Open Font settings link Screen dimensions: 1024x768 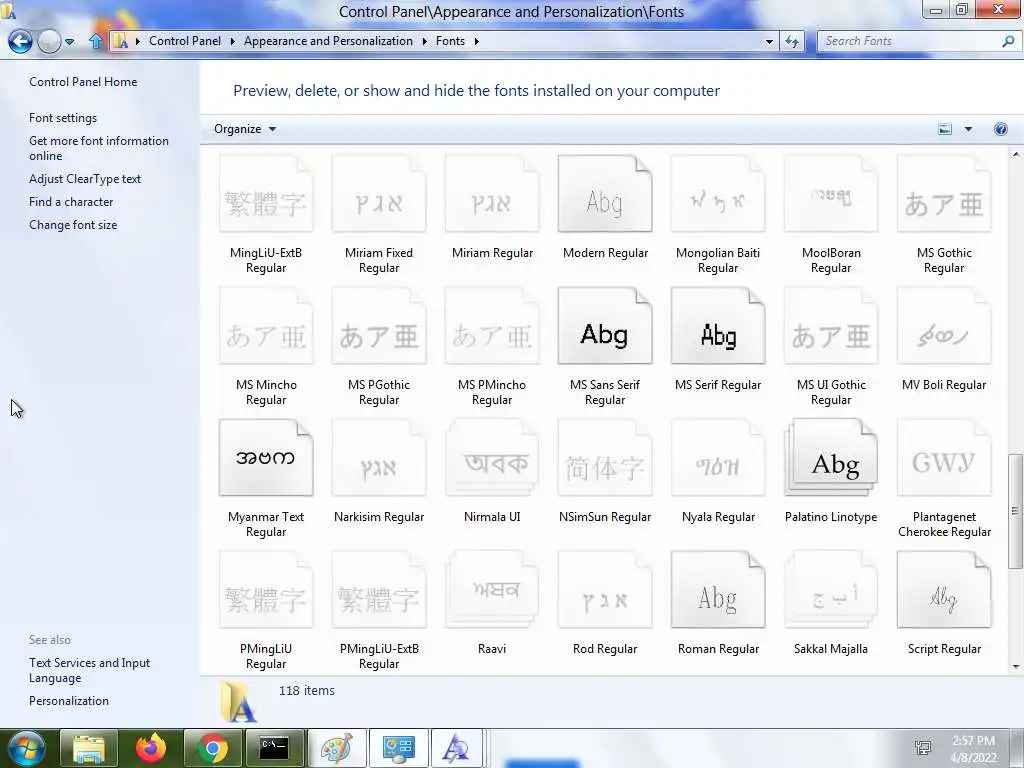[x=63, y=118]
